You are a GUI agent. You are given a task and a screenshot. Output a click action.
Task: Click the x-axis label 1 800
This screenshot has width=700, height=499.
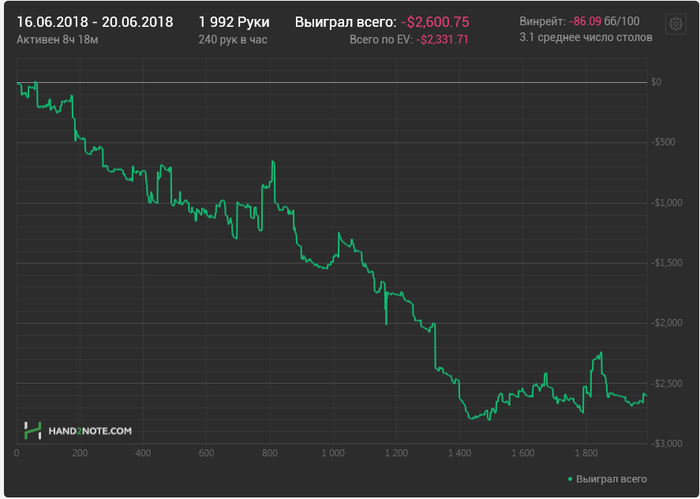click(587, 453)
